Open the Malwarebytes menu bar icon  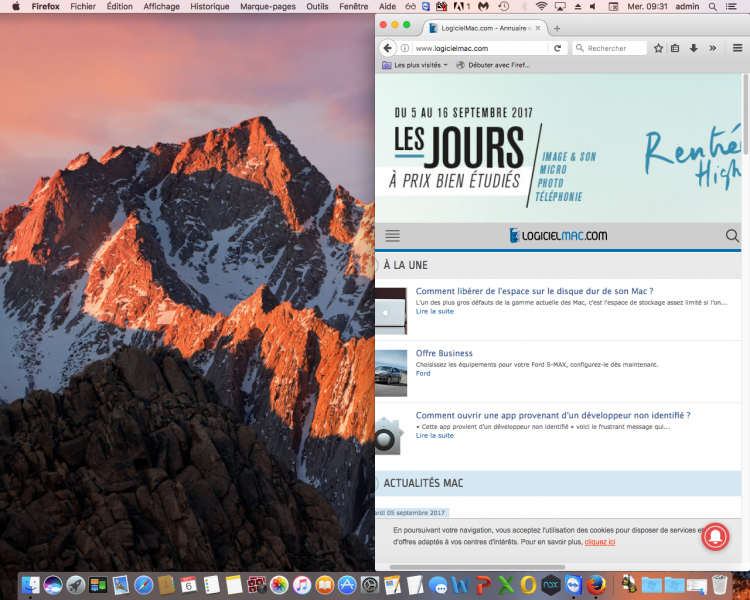(484, 6)
